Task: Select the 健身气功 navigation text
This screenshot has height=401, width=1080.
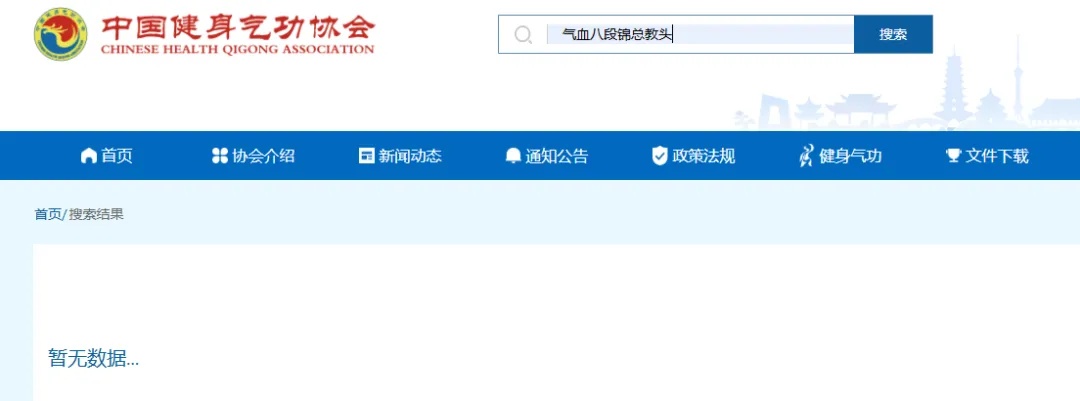Action: (x=850, y=156)
